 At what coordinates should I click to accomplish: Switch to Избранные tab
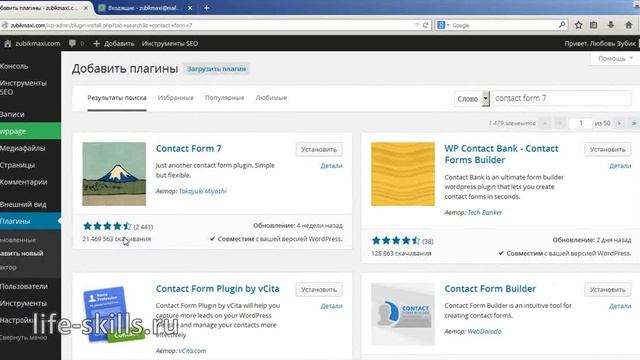[176, 98]
